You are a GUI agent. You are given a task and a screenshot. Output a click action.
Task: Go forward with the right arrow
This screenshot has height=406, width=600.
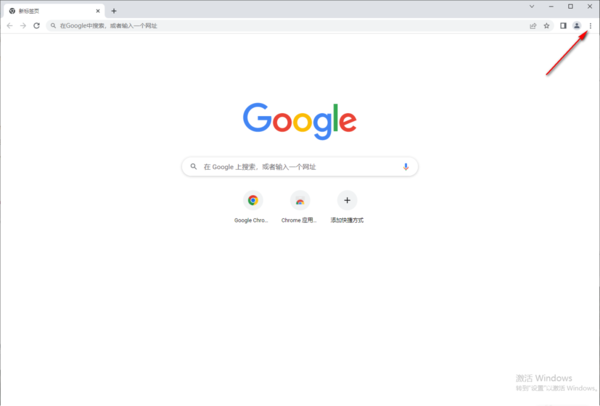point(23,26)
